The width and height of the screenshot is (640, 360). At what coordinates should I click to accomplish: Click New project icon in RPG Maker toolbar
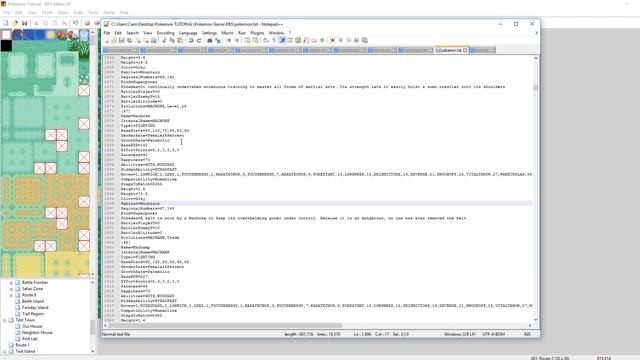(6, 23)
